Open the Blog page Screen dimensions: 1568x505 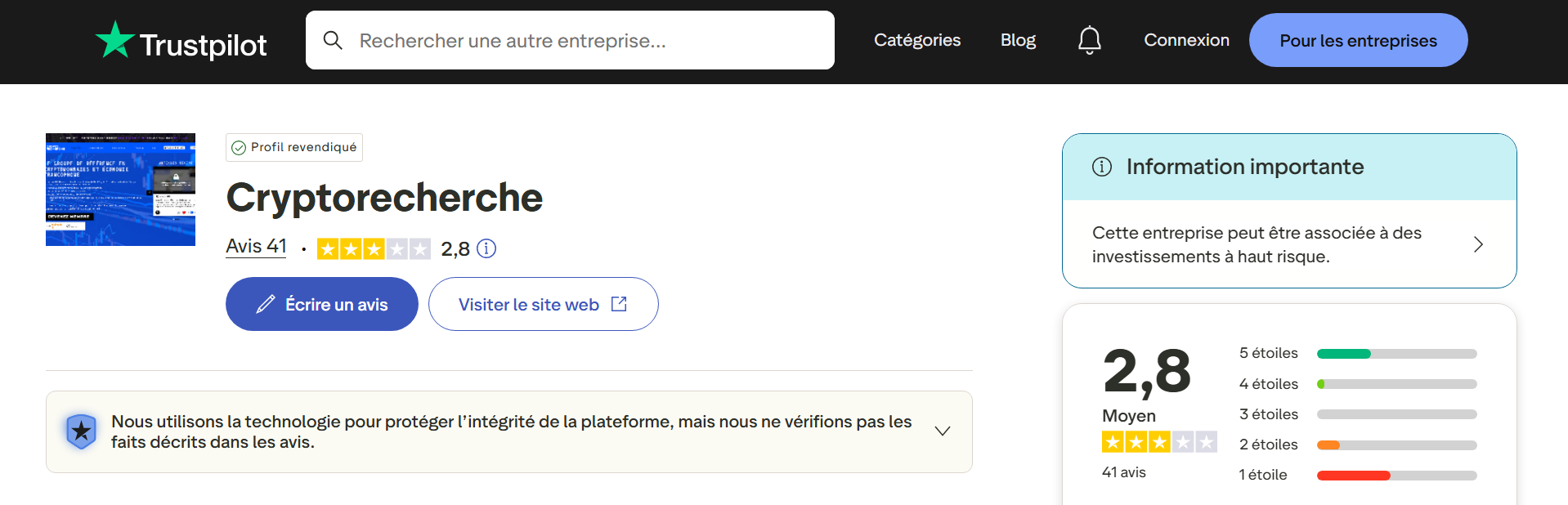(1018, 40)
